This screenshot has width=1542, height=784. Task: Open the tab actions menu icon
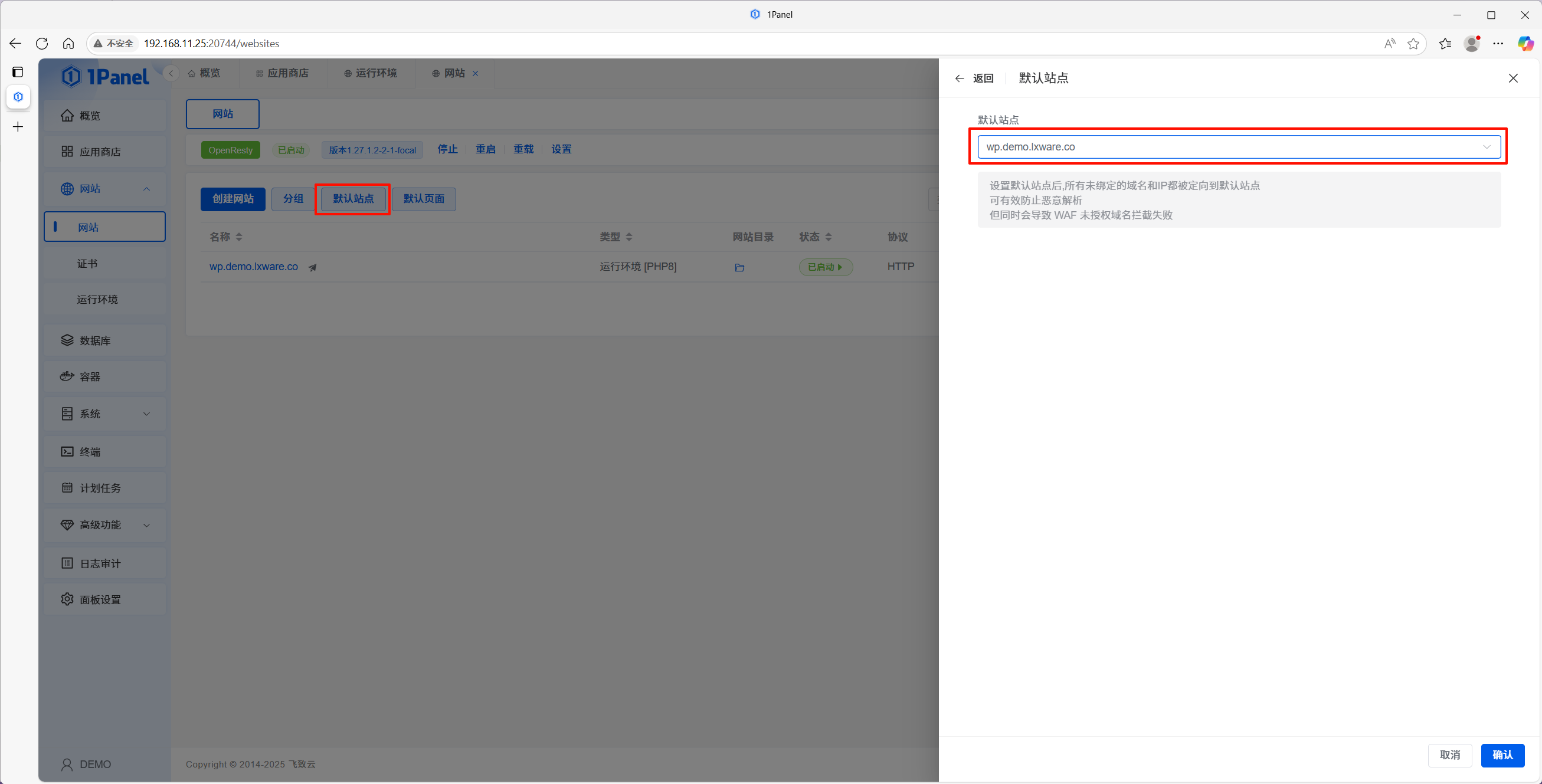click(18, 72)
